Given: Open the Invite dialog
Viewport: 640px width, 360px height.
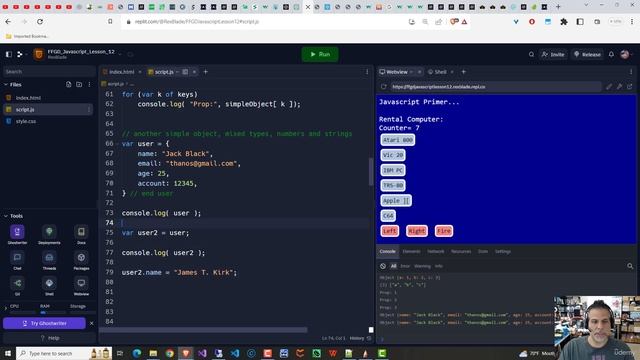Looking at the screenshot, I should click(x=553, y=54).
